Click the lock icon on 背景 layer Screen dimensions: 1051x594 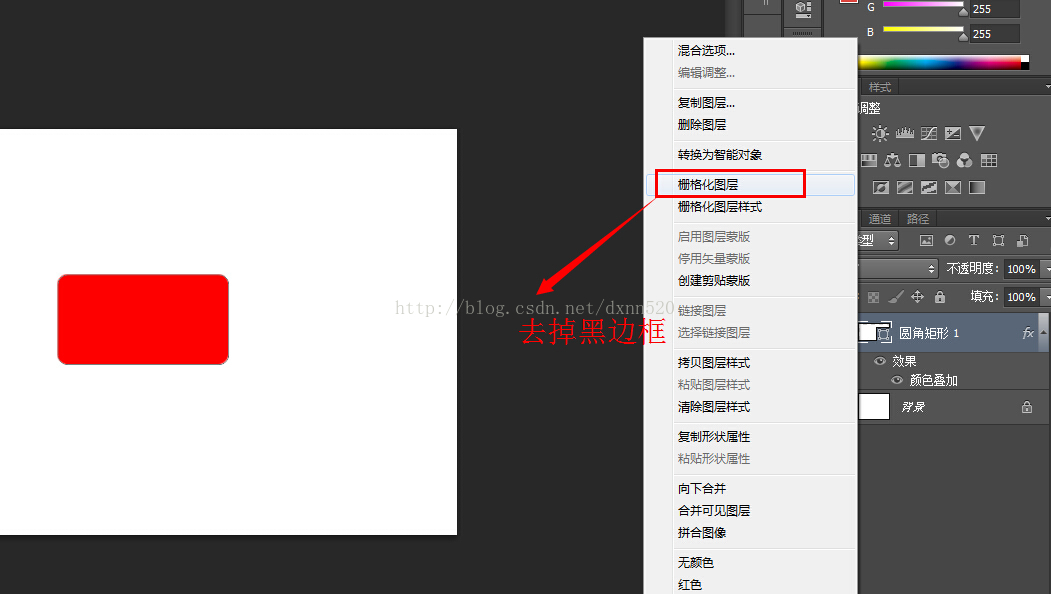pyautogui.click(x=1027, y=406)
